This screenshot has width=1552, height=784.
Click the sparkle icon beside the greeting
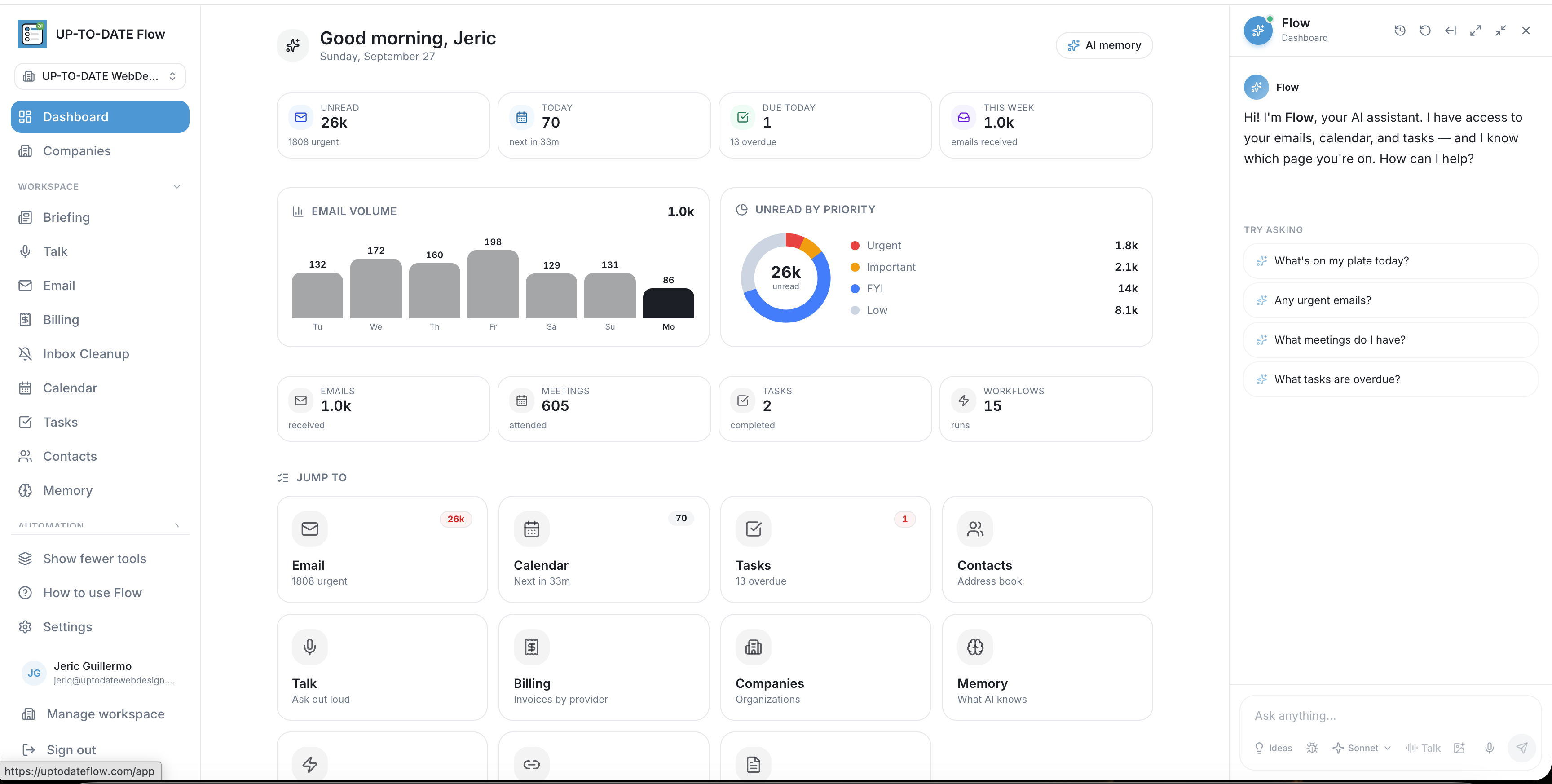[x=293, y=45]
